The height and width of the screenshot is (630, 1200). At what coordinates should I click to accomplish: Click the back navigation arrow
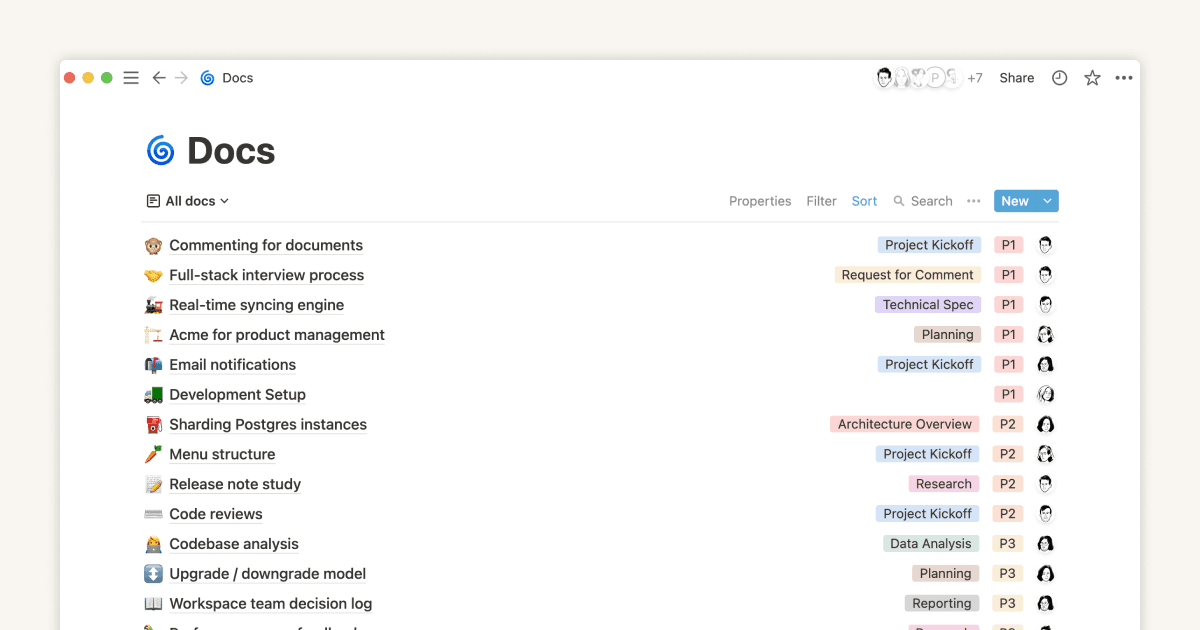[159, 77]
